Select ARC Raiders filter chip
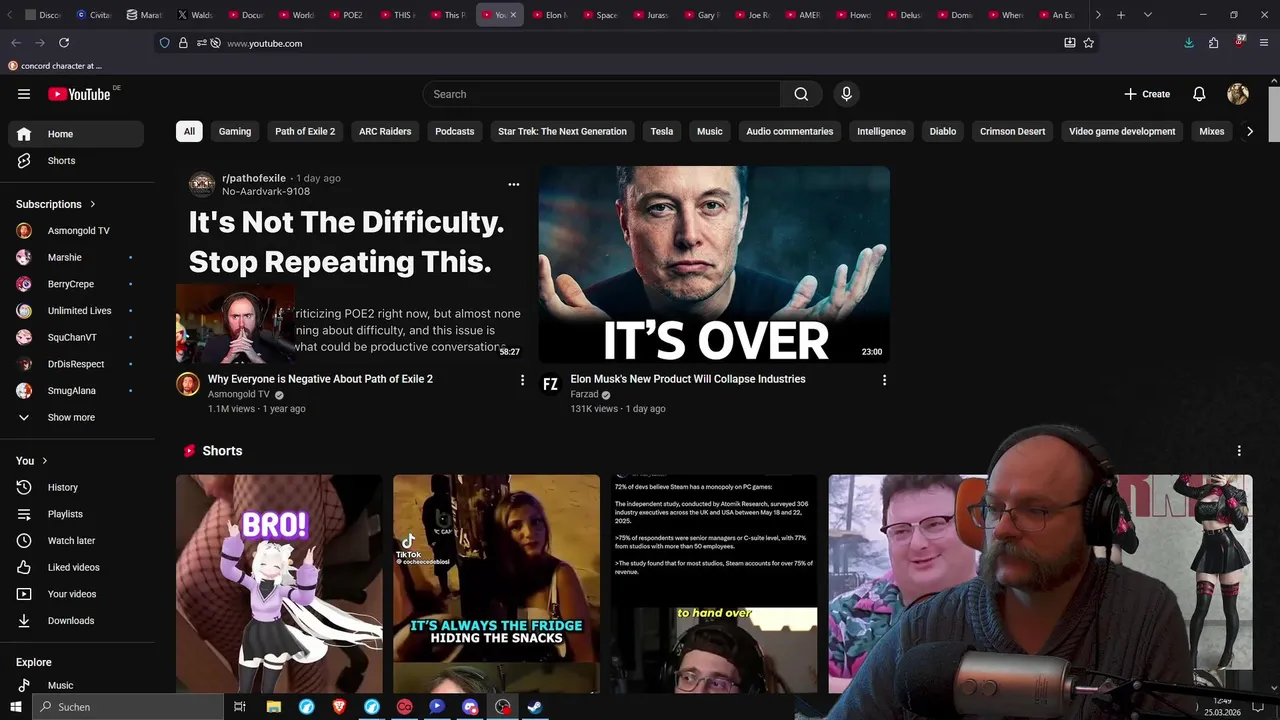Viewport: 1280px width, 720px height. [385, 131]
